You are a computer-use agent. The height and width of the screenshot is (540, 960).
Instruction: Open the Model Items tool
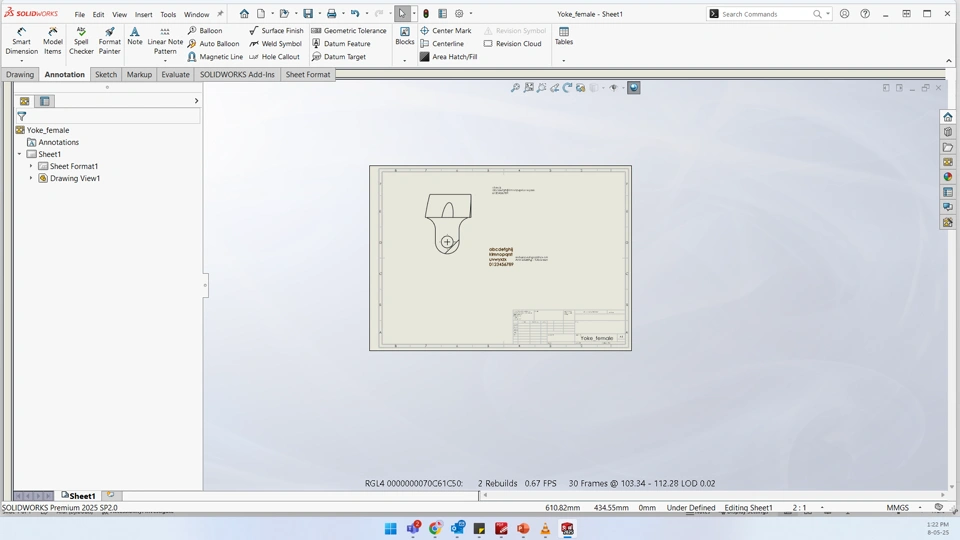tap(53, 41)
